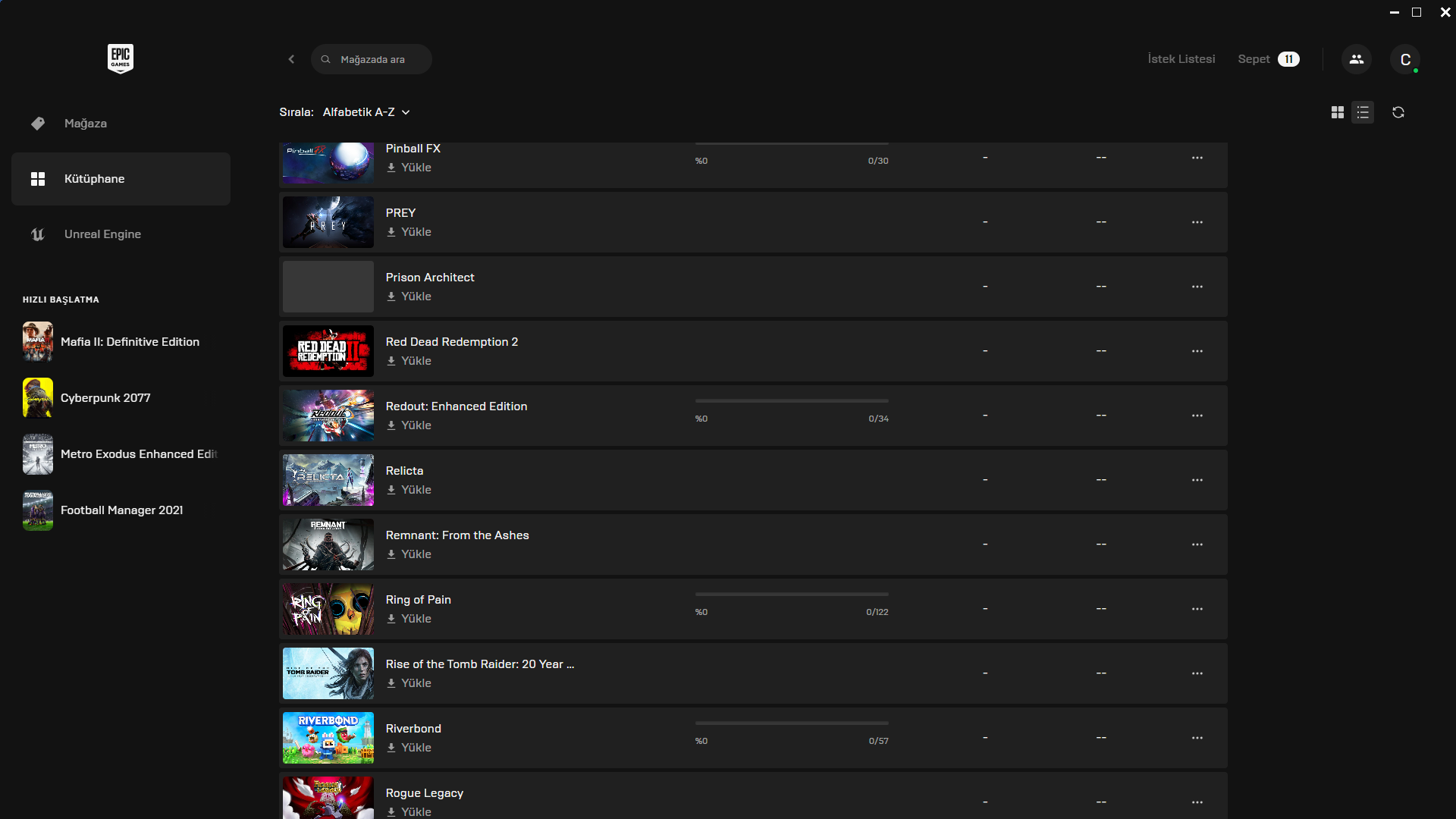Expand options menu for Ring of Pain

[1197, 609]
